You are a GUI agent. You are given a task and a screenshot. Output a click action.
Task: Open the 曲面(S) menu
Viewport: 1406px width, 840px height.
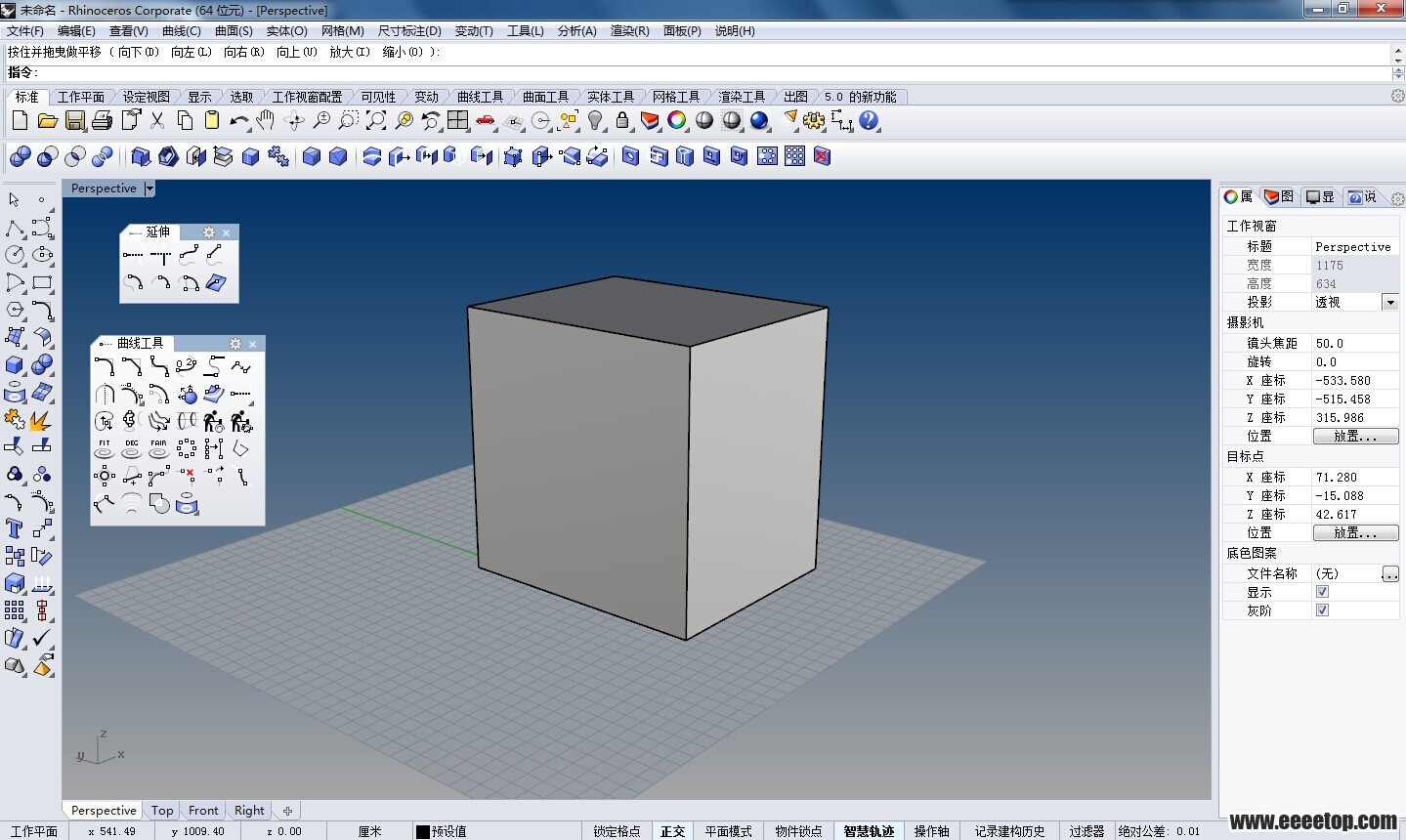(234, 31)
